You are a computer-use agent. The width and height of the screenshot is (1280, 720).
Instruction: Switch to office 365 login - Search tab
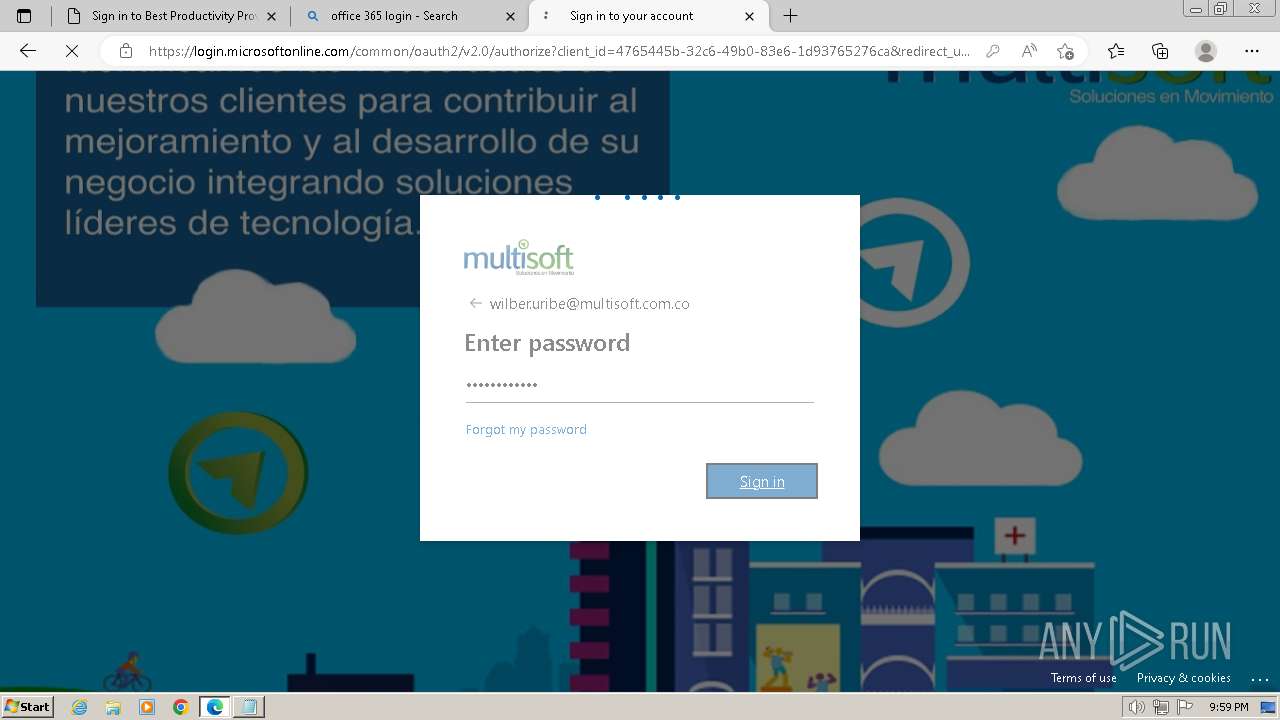[410, 16]
